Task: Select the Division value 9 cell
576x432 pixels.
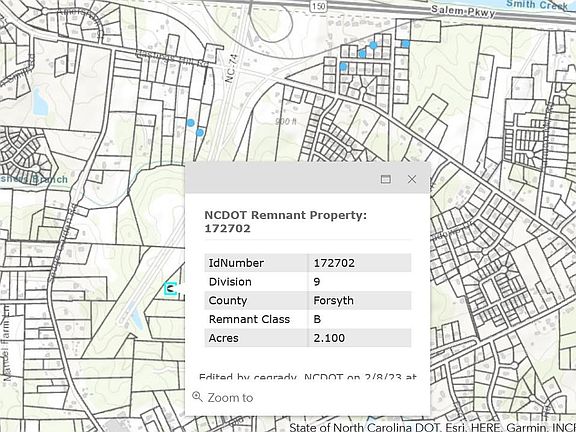Action: [360, 282]
